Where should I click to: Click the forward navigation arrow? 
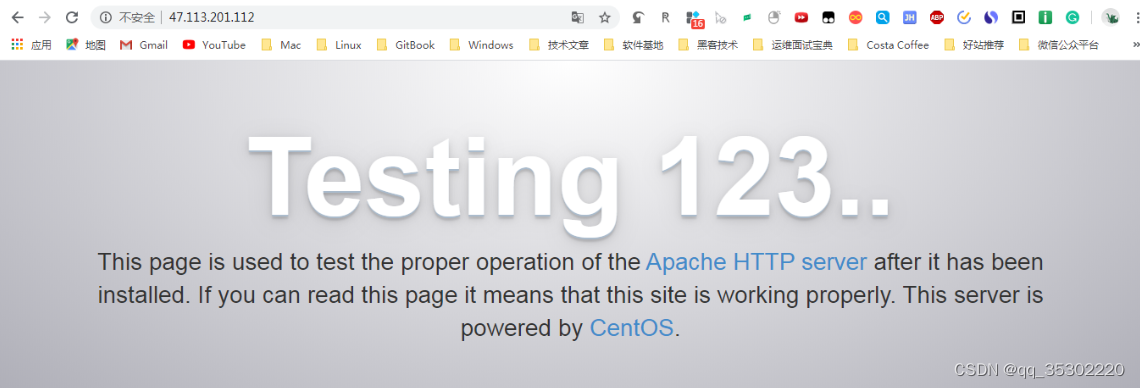coord(45,17)
